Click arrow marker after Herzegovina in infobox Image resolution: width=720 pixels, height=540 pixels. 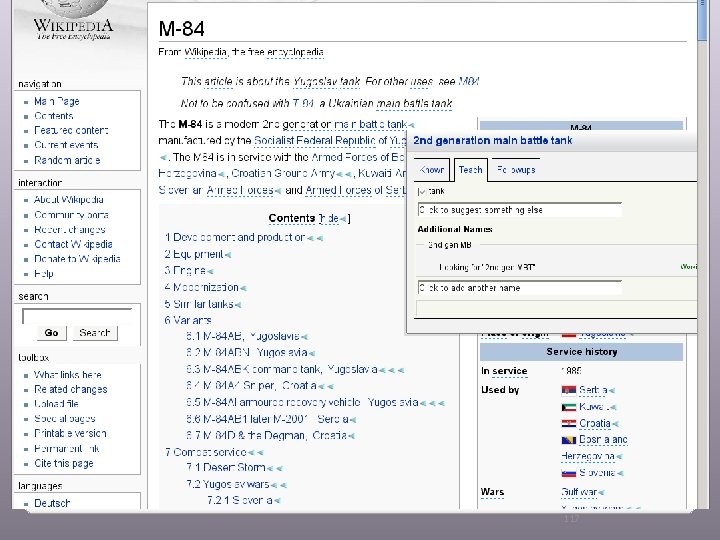point(619,457)
